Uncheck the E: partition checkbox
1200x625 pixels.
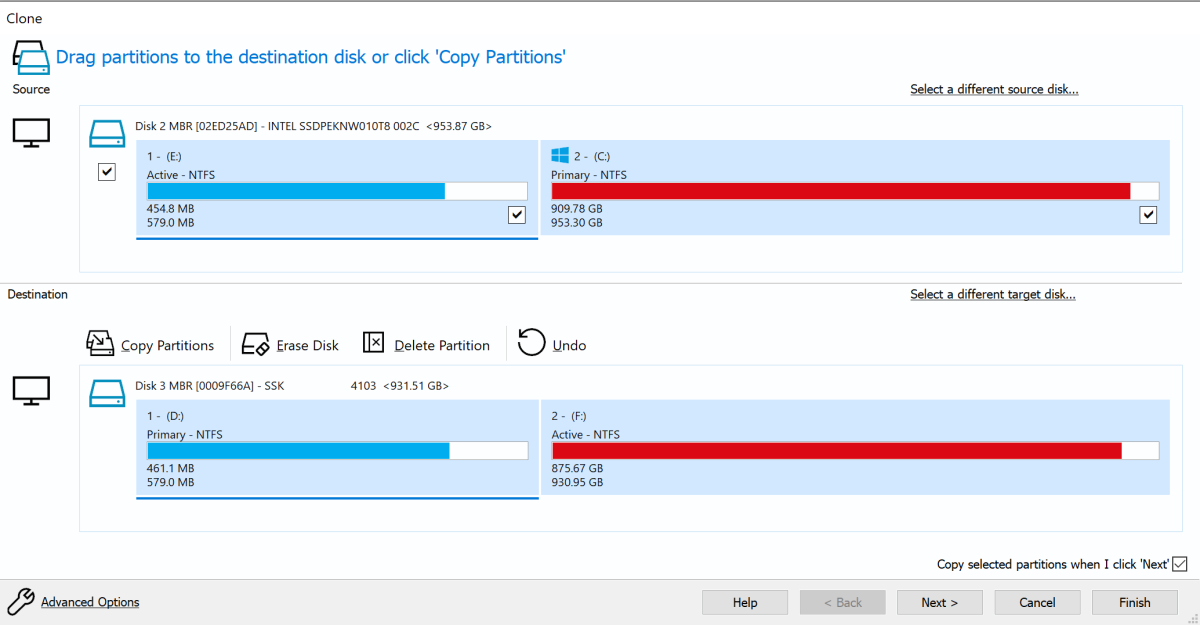(516, 214)
